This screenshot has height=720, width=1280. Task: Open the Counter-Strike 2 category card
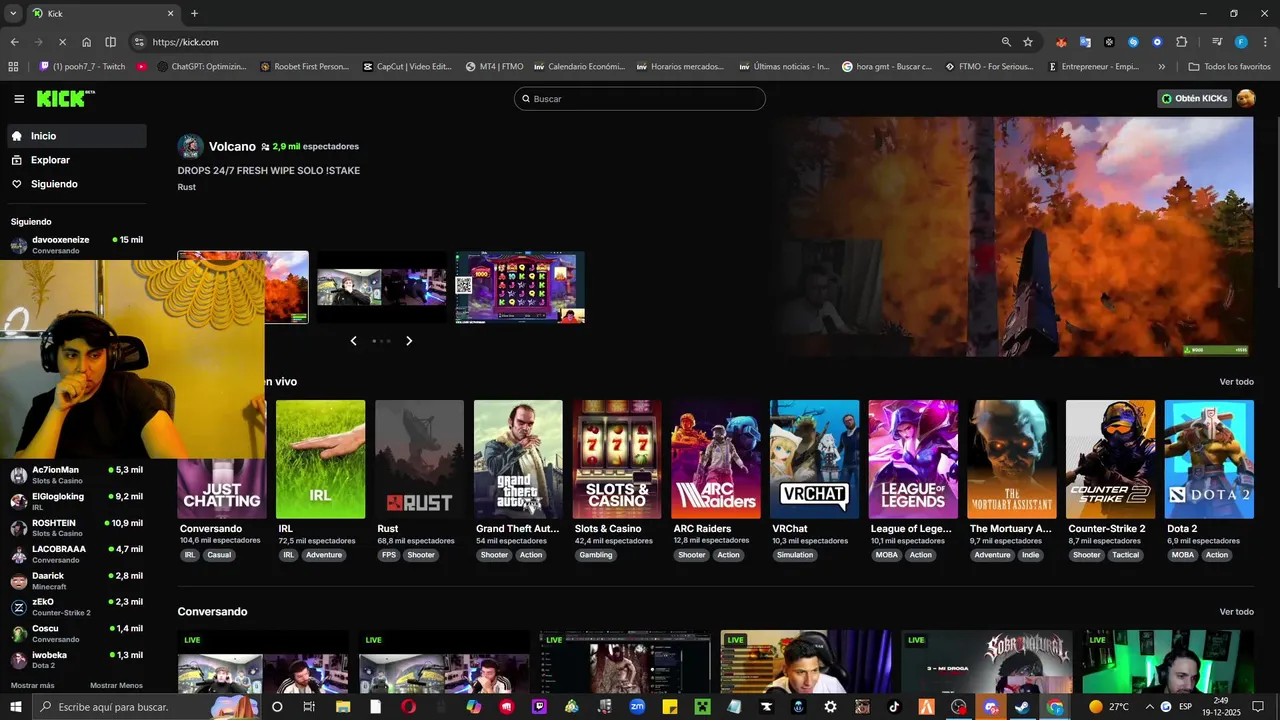click(x=1111, y=459)
